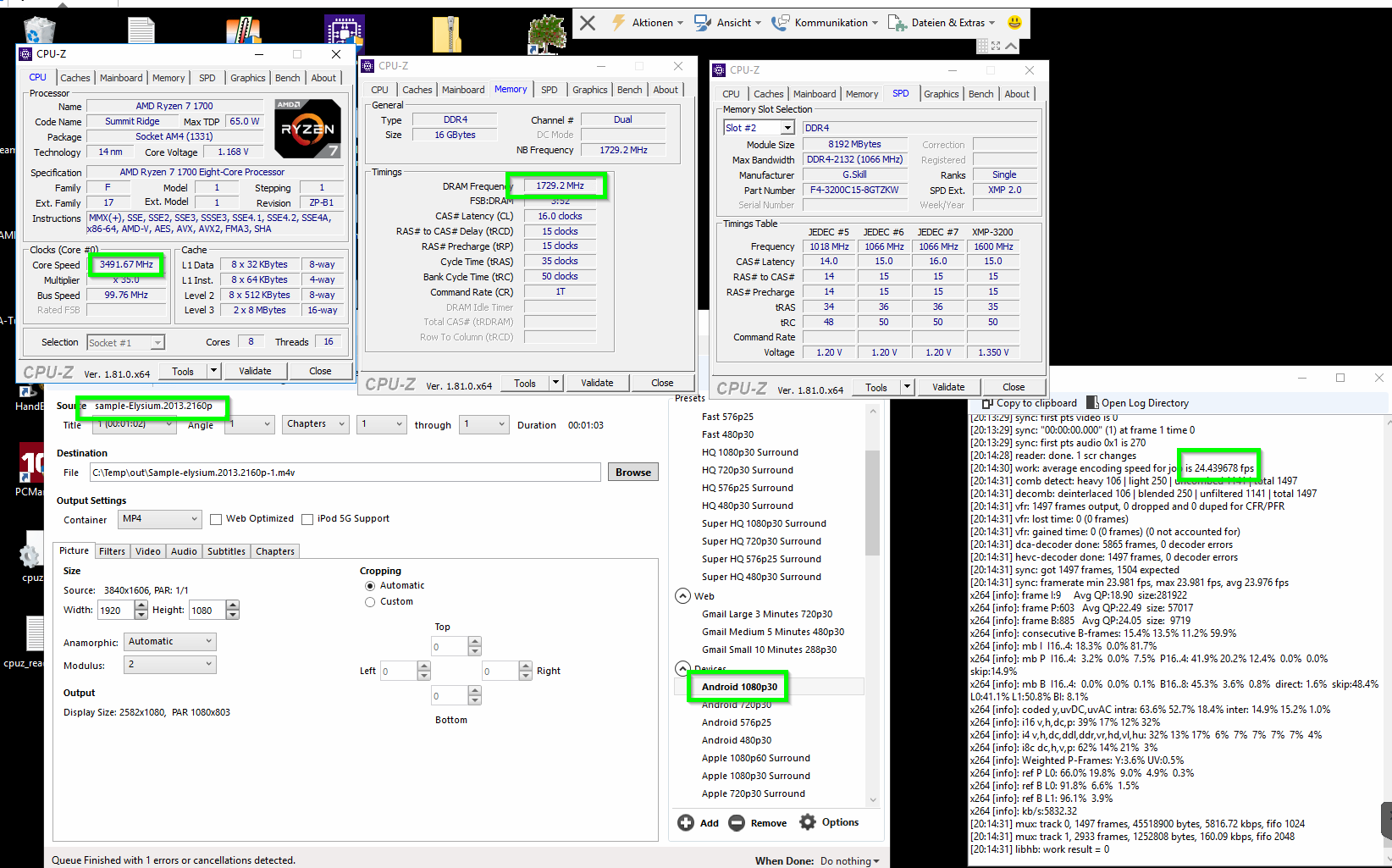The width and height of the screenshot is (1392, 868).
Task: Click the CPU-Z title icon in first window
Action: coord(25,54)
